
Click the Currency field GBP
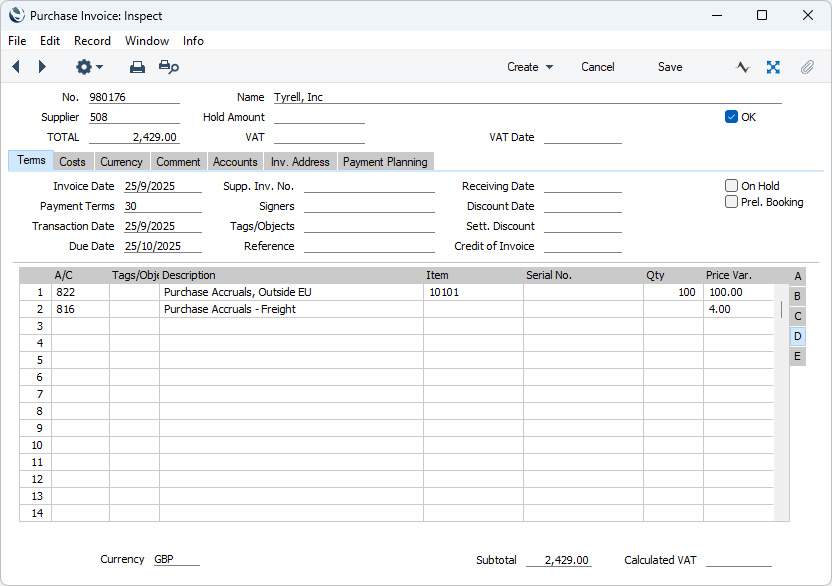pos(177,559)
